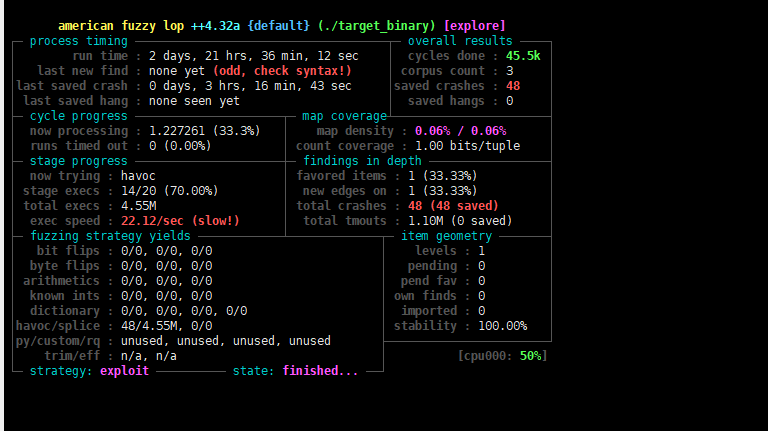Screen dimensions: 768x431
Task: Click total tmouts '1.10M (0 saved)'
Action: click(x=460, y=221)
